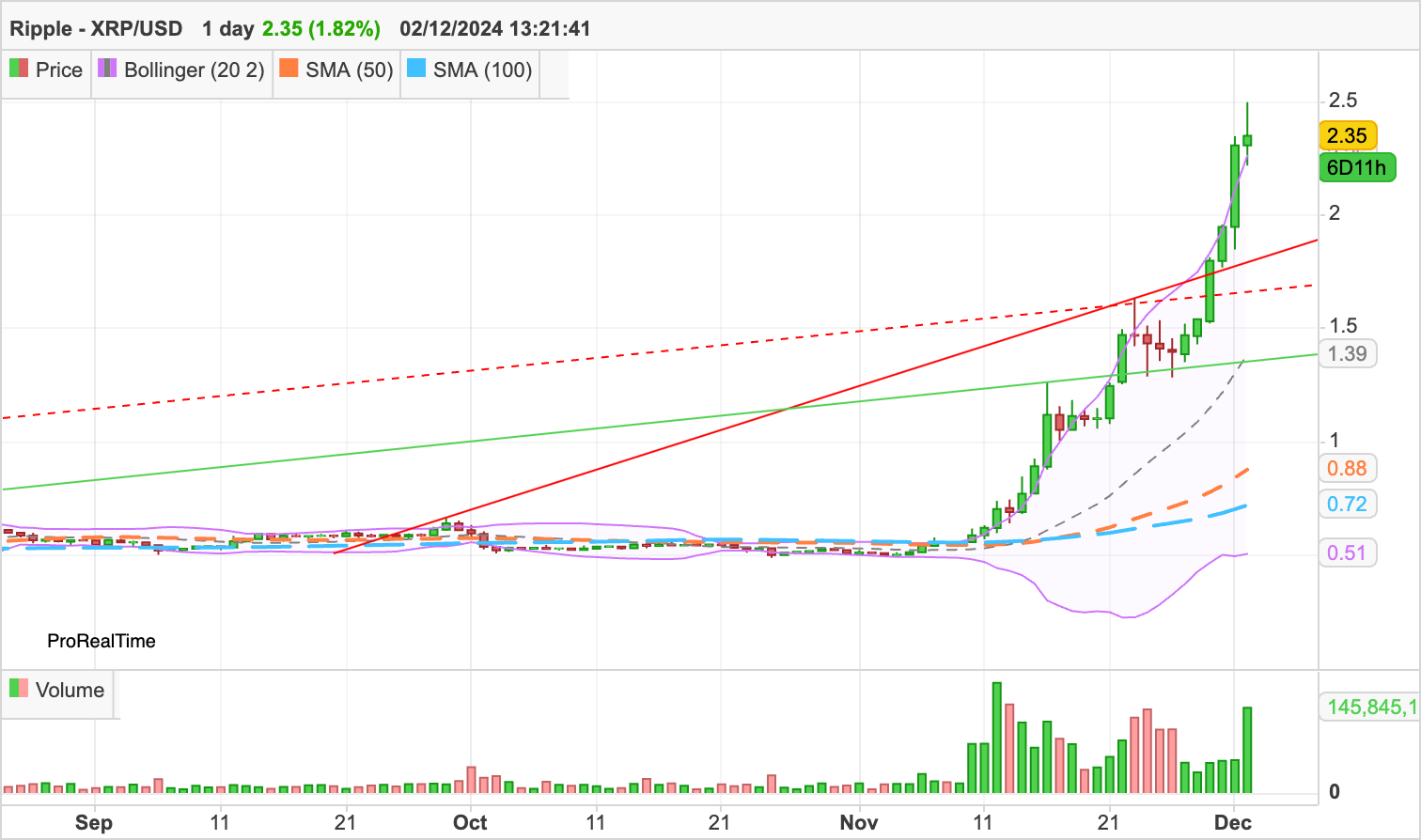Open the Volume panel label
The width and height of the screenshot is (1421, 840).
70,690
